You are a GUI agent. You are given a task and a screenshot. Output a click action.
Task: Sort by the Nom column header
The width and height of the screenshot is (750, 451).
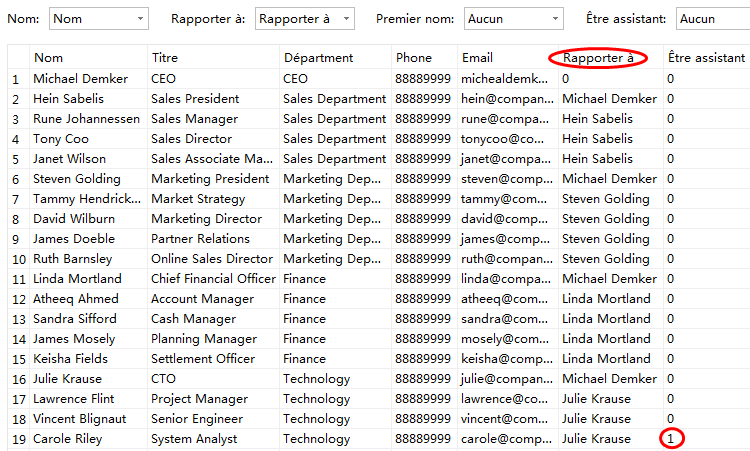click(x=88, y=58)
